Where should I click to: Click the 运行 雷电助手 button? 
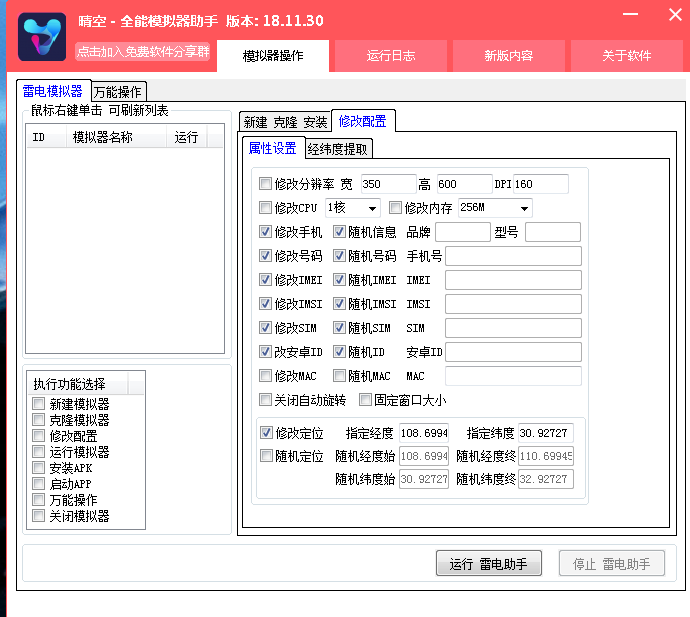click(x=488, y=563)
